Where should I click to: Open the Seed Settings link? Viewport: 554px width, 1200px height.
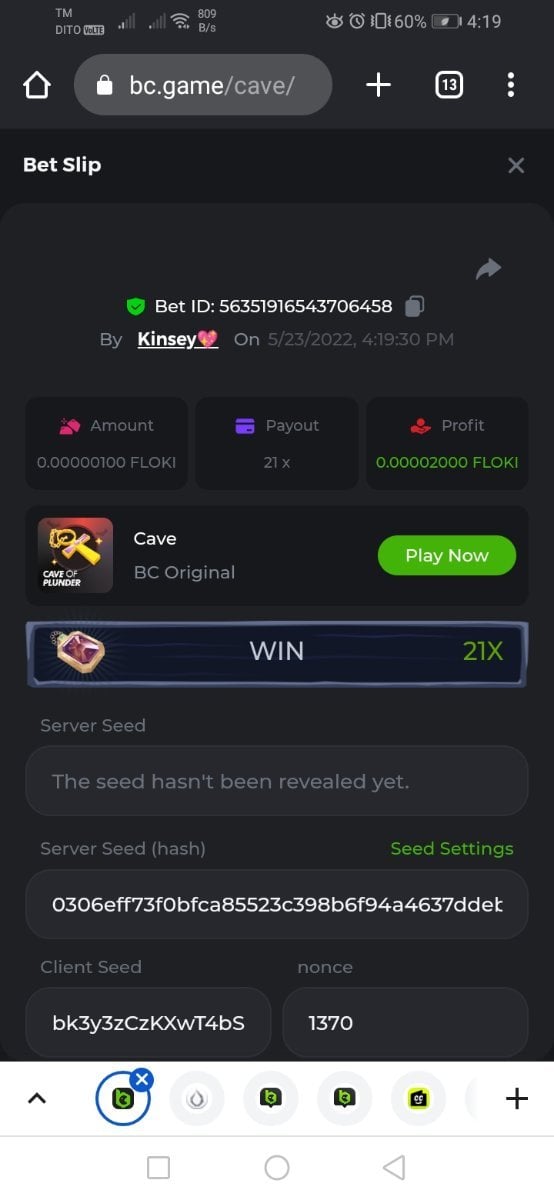(x=451, y=848)
